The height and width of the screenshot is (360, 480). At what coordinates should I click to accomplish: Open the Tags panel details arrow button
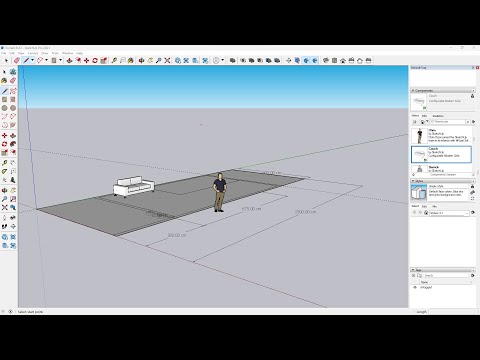coord(472,276)
